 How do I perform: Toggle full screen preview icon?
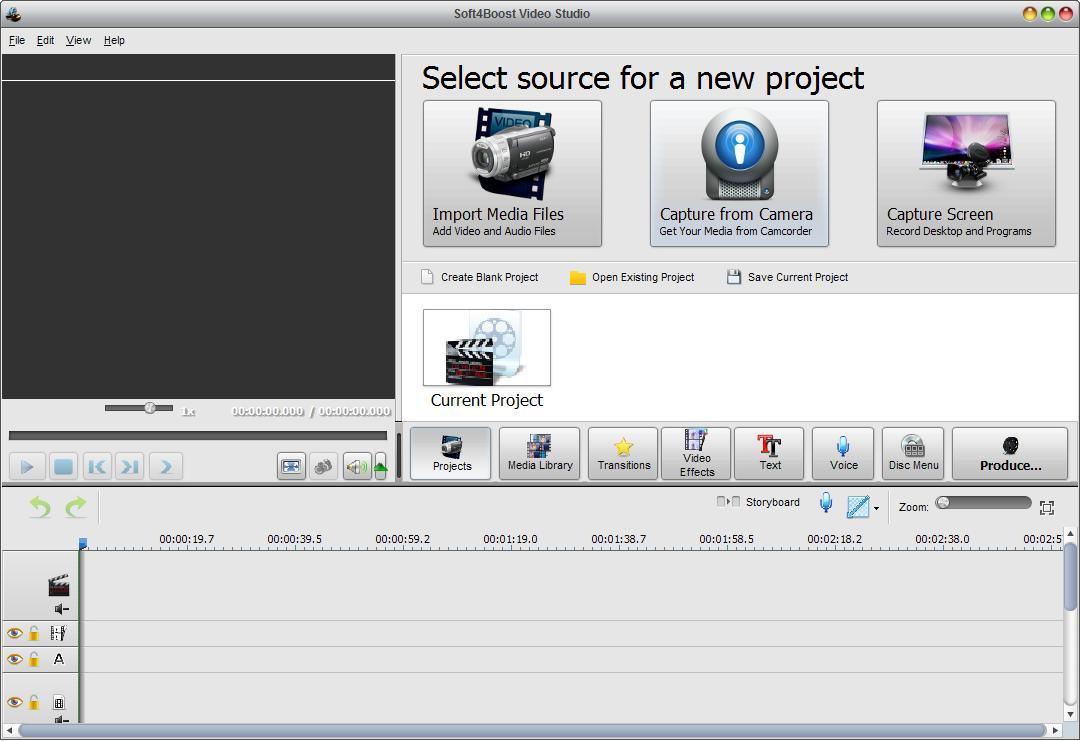click(x=292, y=467)
